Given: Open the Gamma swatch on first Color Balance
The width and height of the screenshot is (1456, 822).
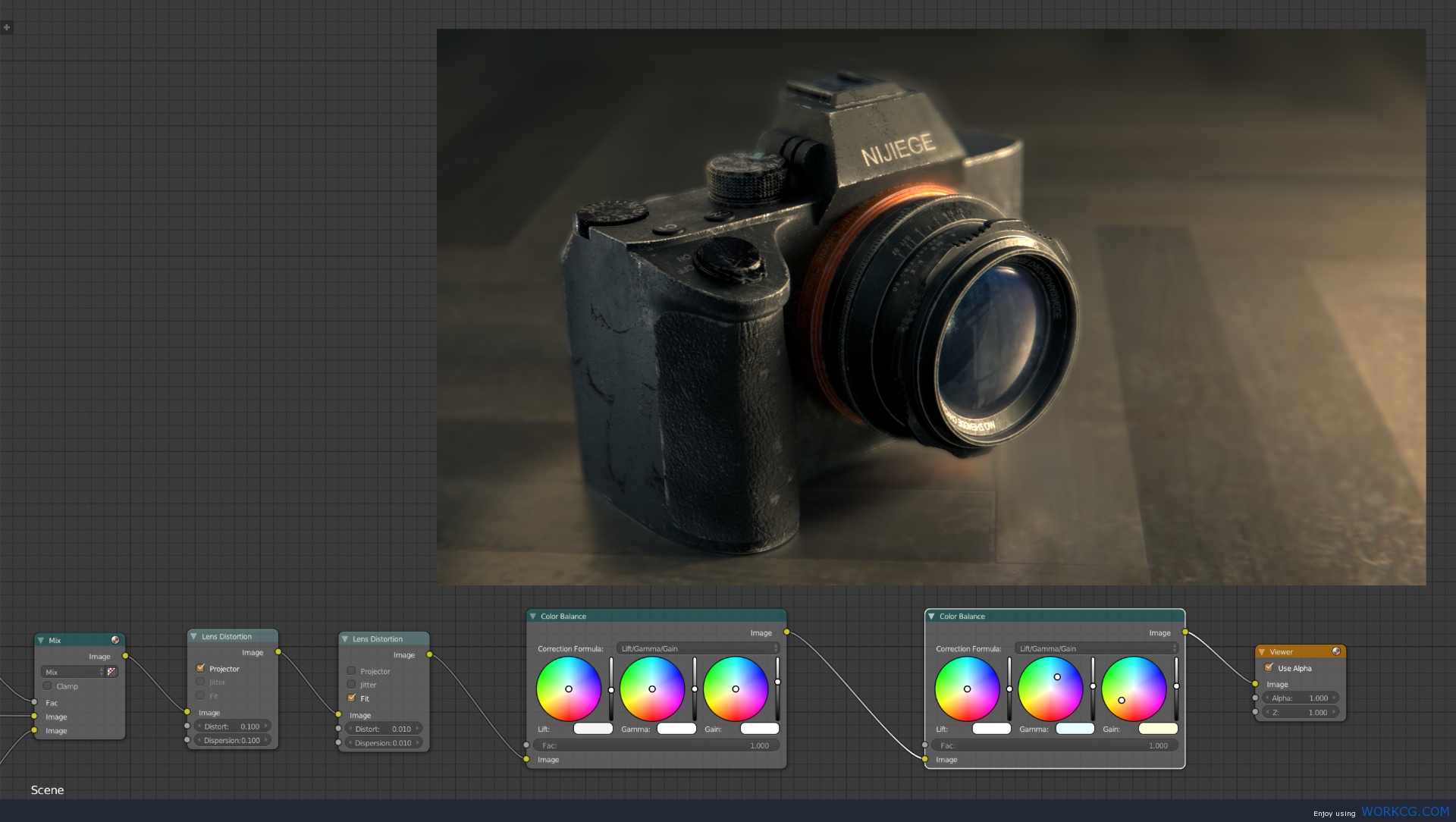Looking at the screenshot, I should point(677,729).
